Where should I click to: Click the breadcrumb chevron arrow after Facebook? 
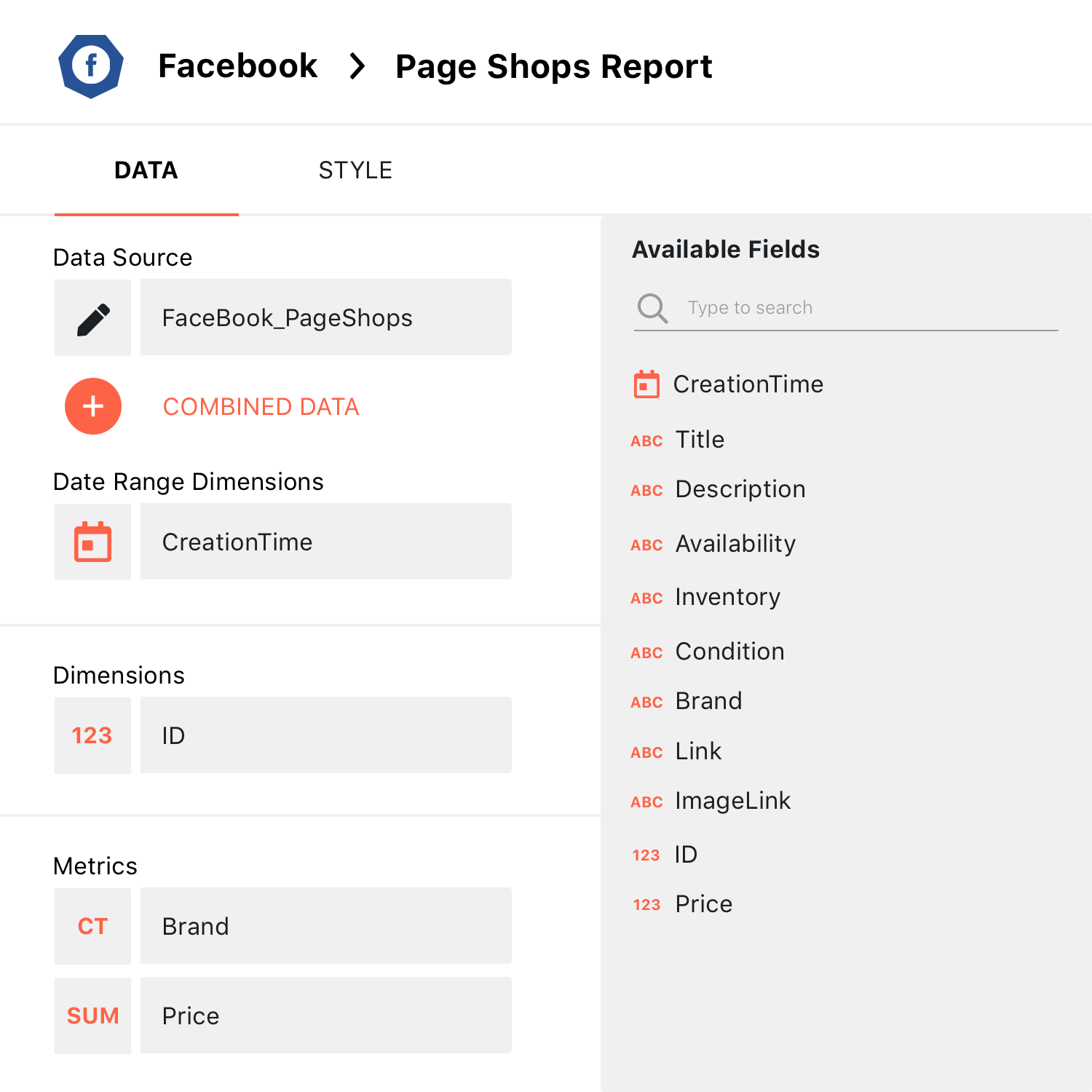pos(357,66)
